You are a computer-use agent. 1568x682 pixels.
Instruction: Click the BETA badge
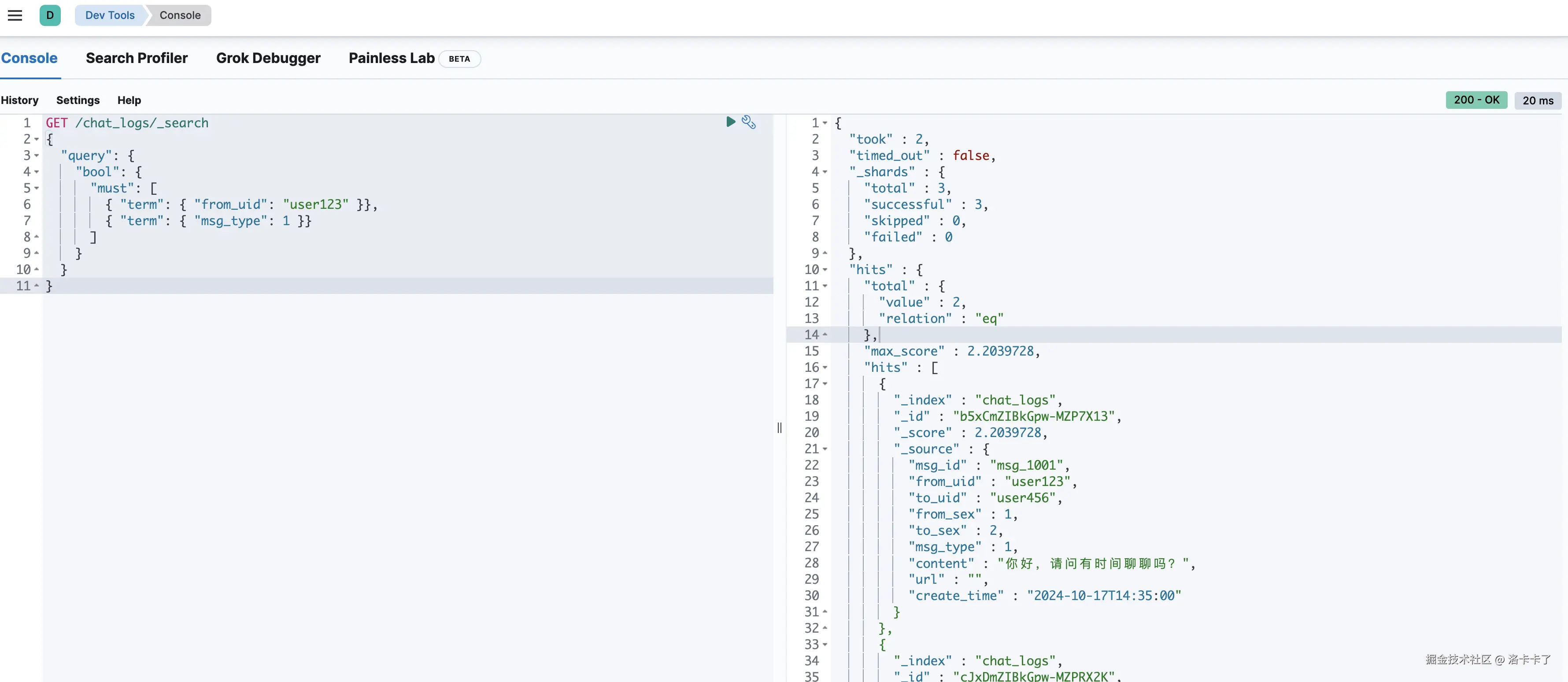[x=459, y=59]
